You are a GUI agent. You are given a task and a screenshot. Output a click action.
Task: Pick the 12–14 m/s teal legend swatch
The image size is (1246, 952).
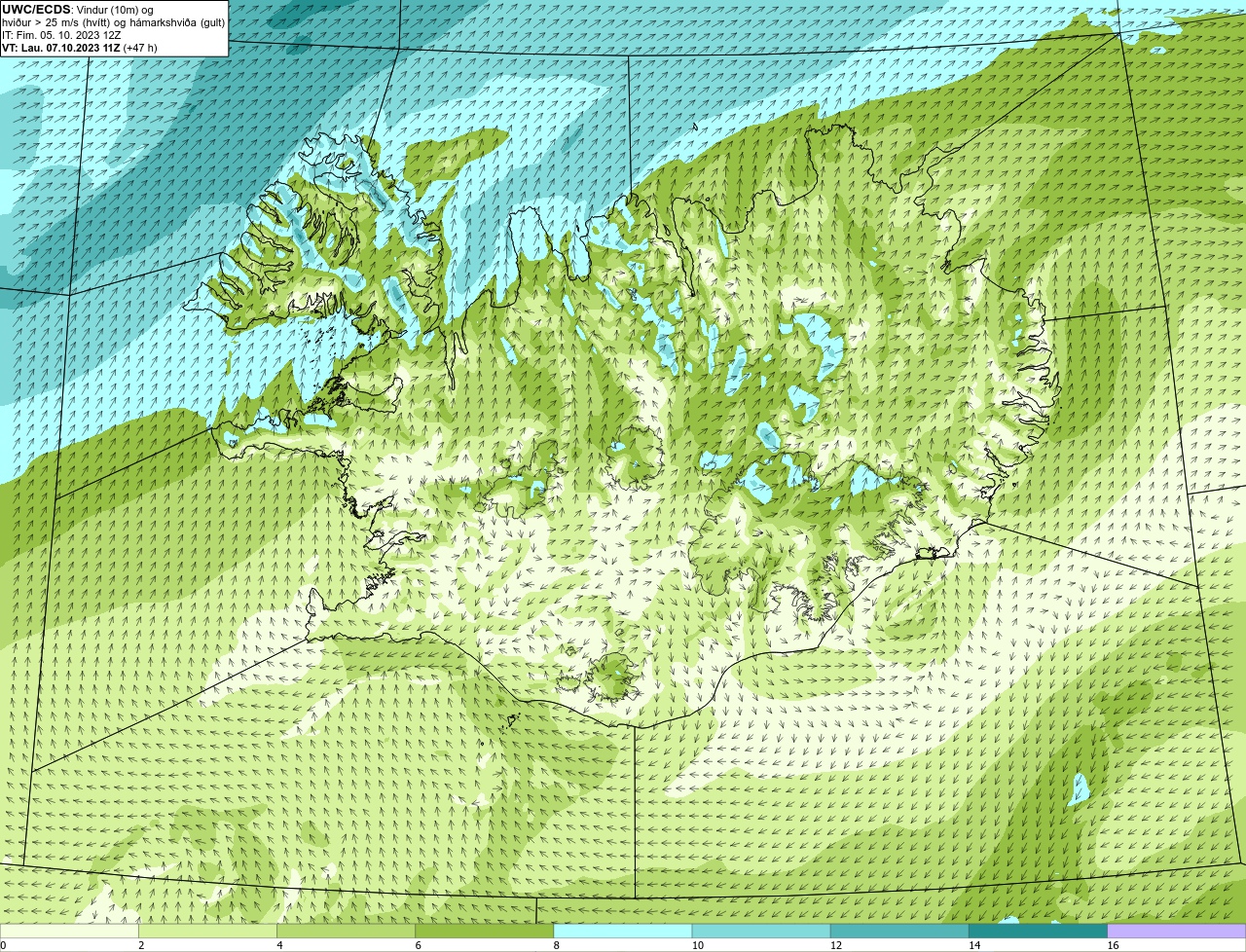899,932
